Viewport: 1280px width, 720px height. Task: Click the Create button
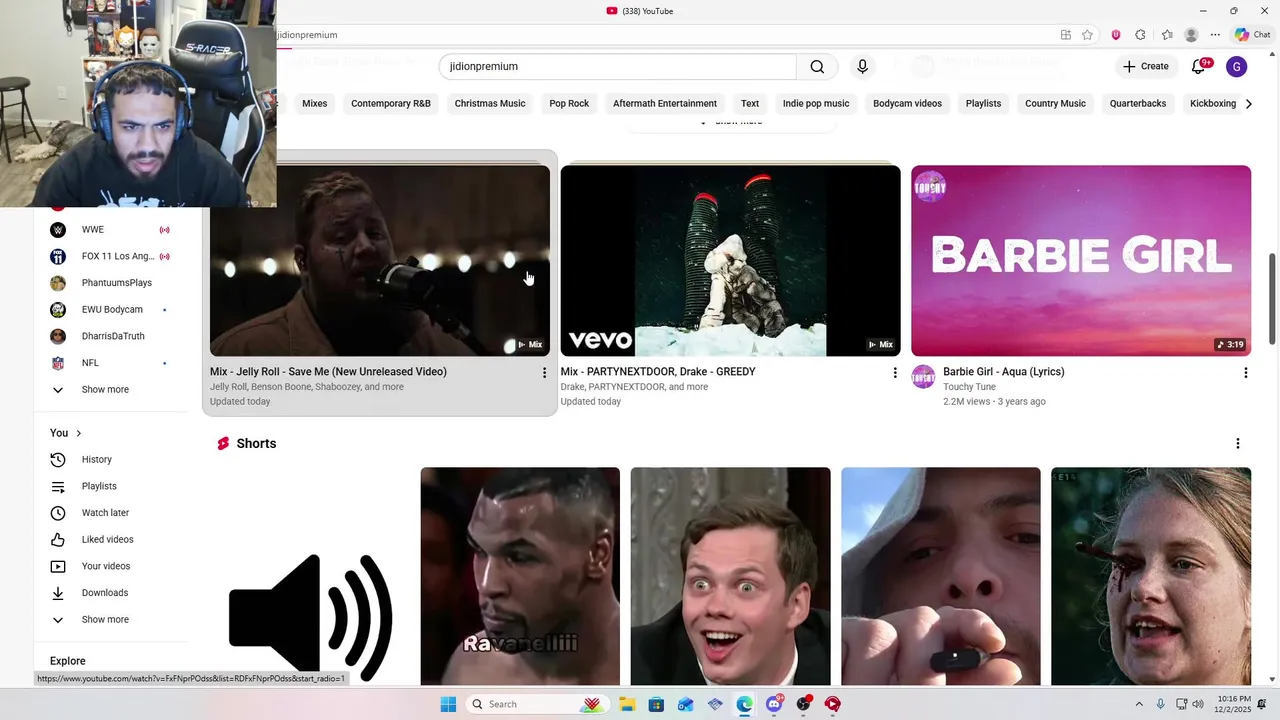click(x=1145, y=67)
